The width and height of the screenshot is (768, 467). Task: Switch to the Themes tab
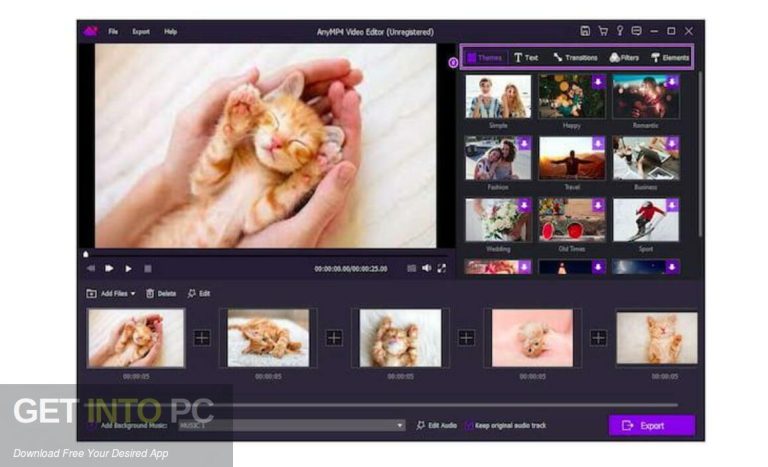pyautogui.click(x=484, y=58)
